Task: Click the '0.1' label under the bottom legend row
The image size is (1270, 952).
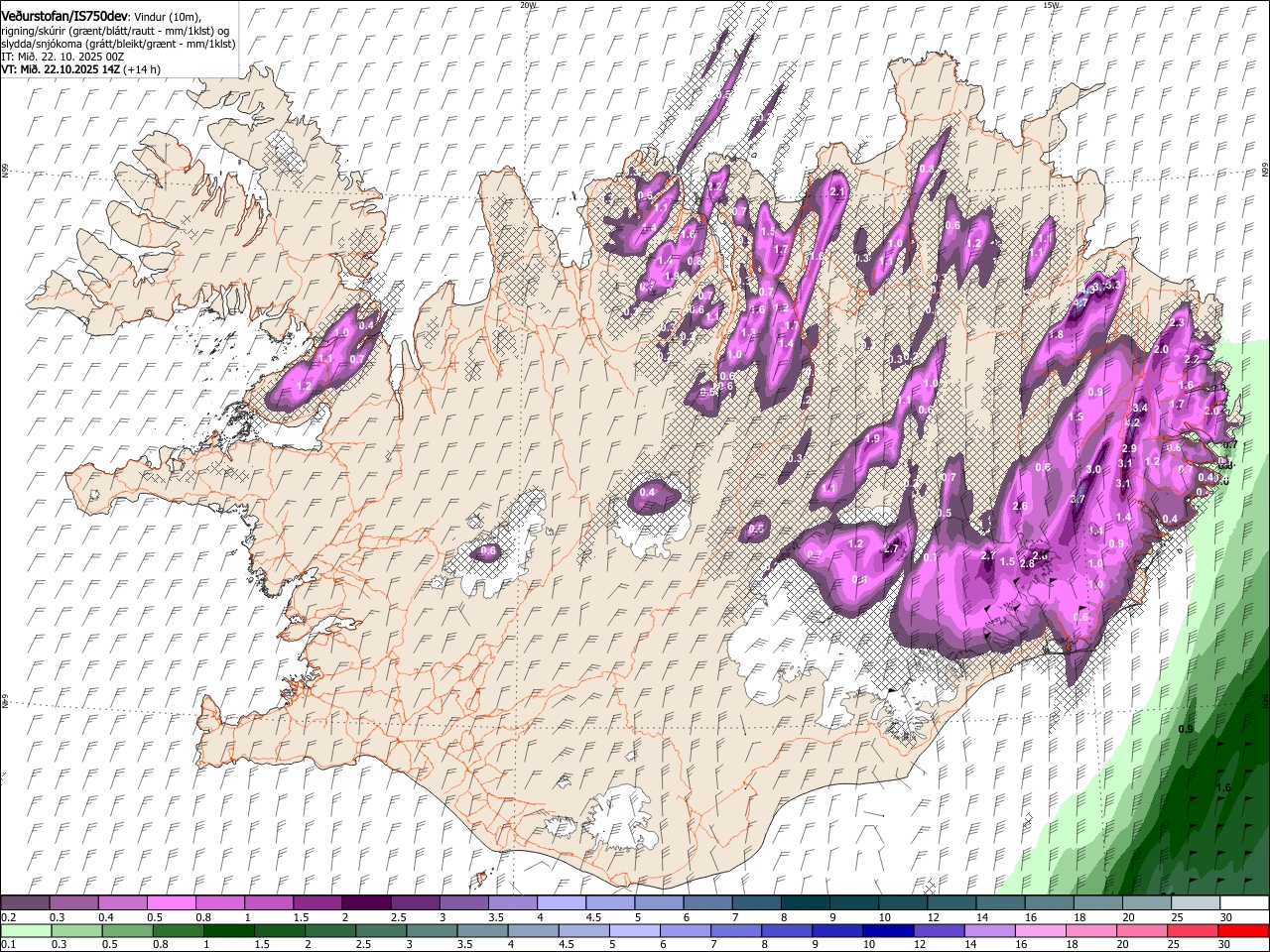Action: (8, 945)
